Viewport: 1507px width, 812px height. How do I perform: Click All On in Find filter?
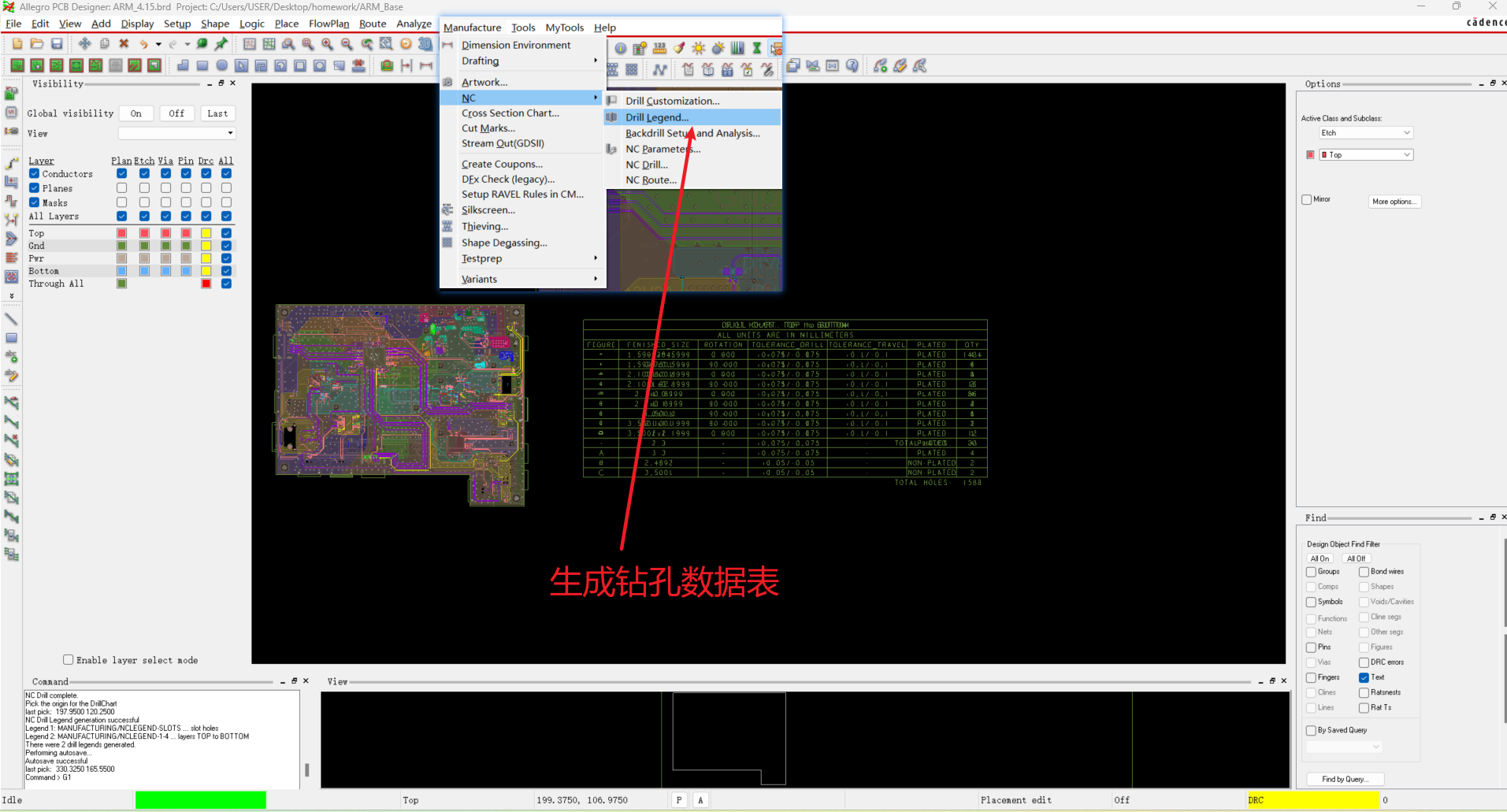coord(1320,558)
